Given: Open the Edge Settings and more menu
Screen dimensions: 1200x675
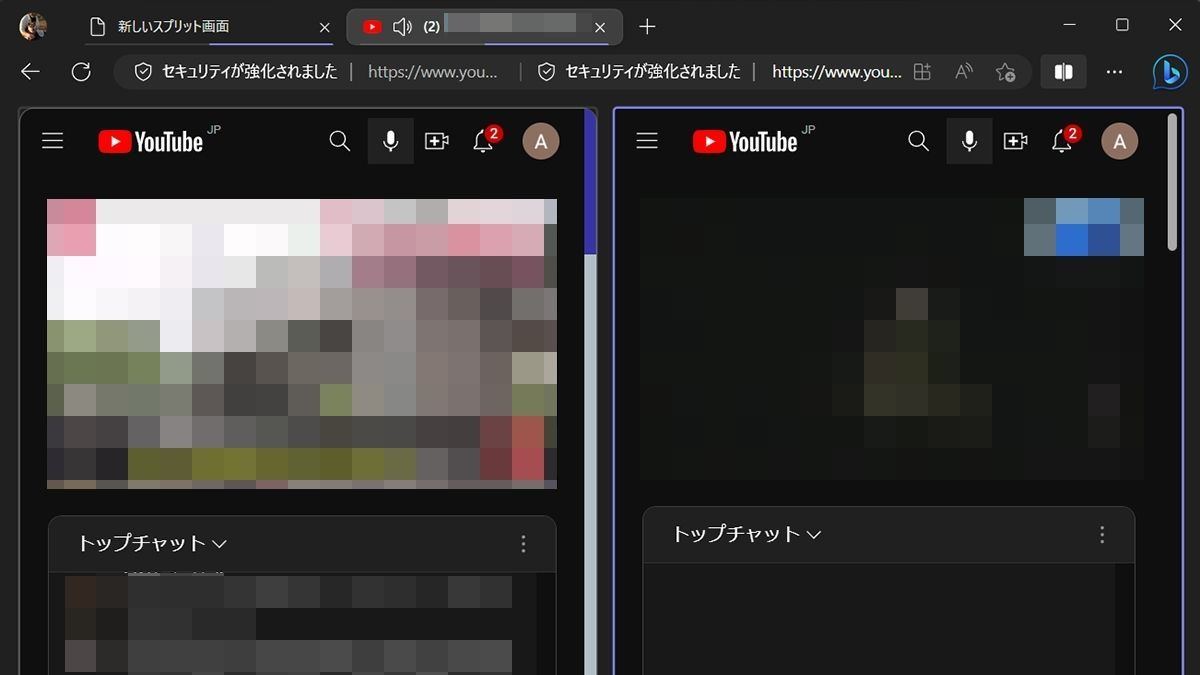Looking at the screenshot, I should click(1114, 72).
